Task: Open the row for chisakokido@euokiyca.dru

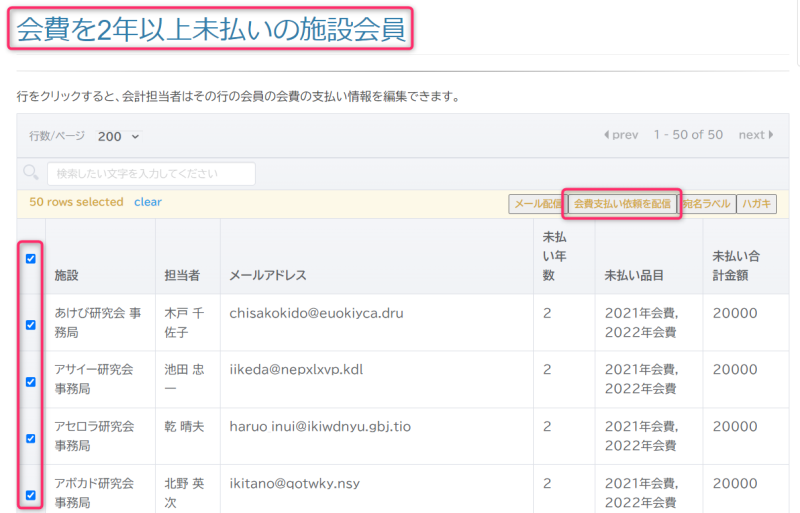Action: (x=316, y=313)
